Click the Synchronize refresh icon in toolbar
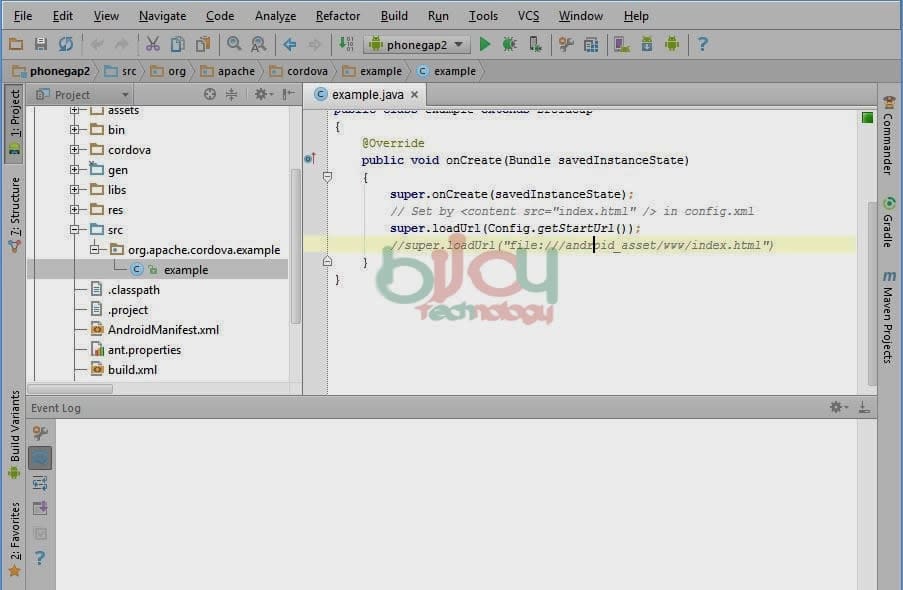 point(66,44)
